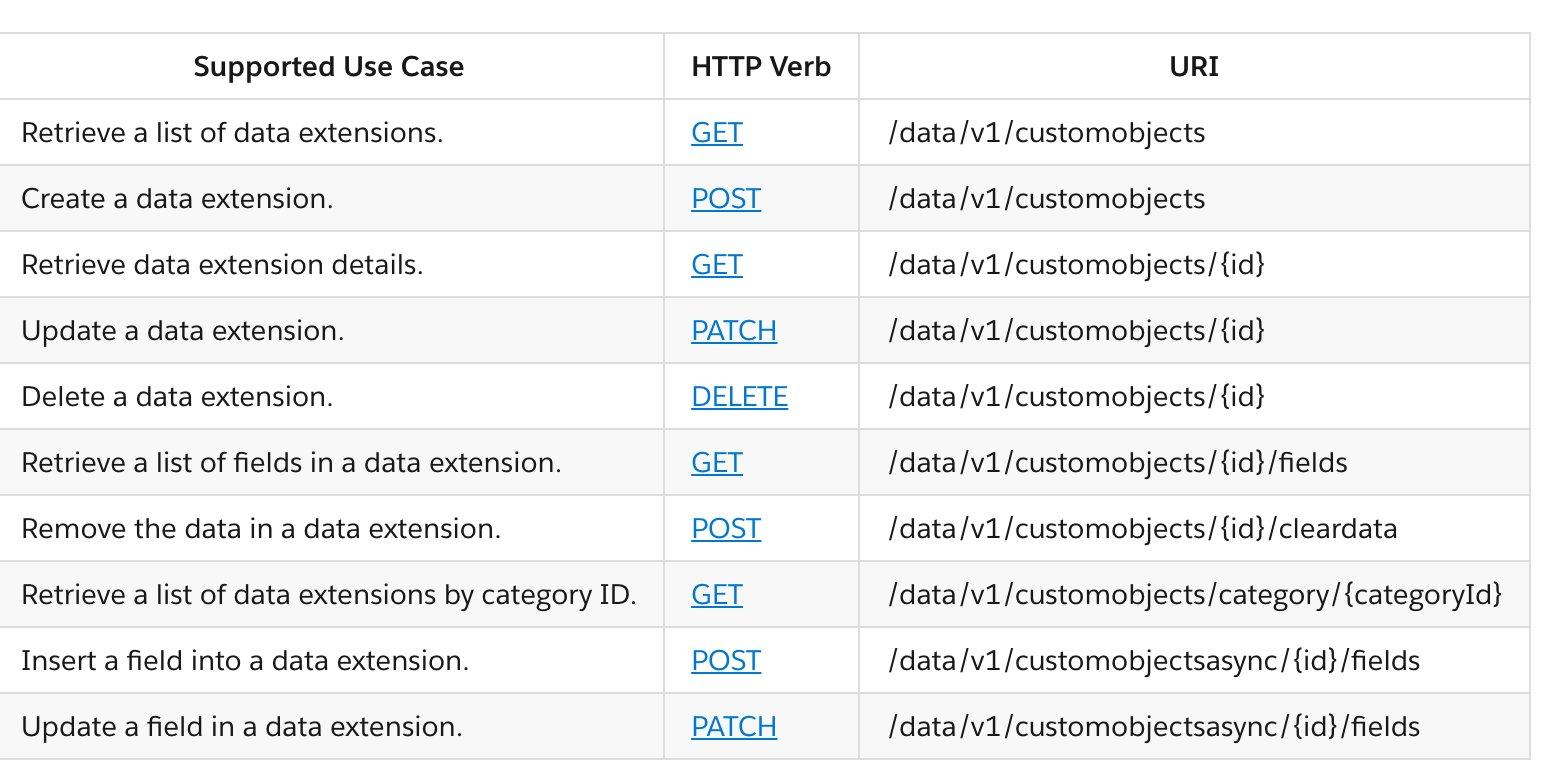
Task: Click 'Update a field in a data extension.' text
Action: [241, 727]
